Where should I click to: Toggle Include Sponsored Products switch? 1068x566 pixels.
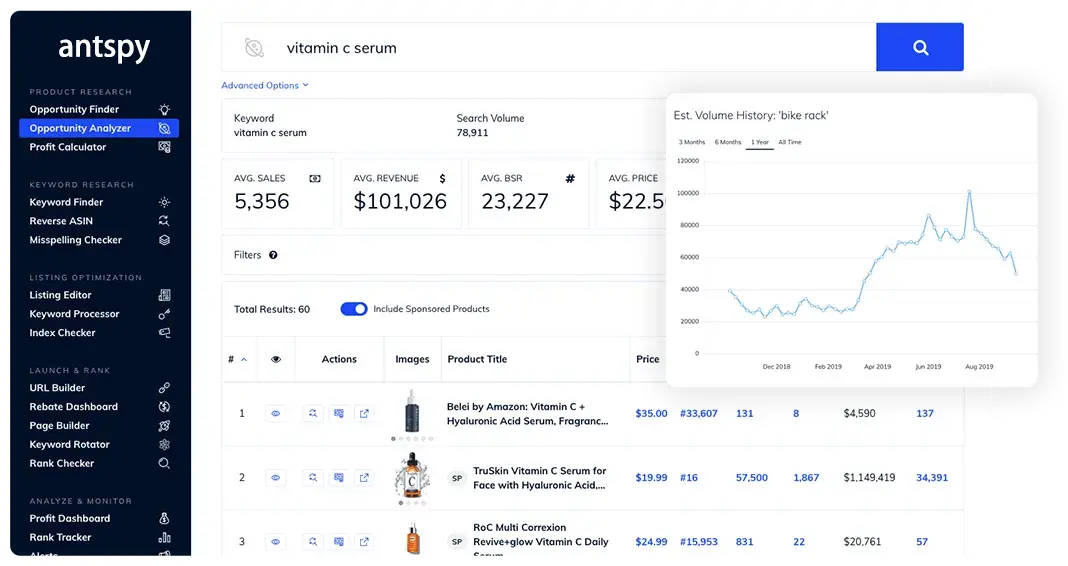[x=354, y=309]
